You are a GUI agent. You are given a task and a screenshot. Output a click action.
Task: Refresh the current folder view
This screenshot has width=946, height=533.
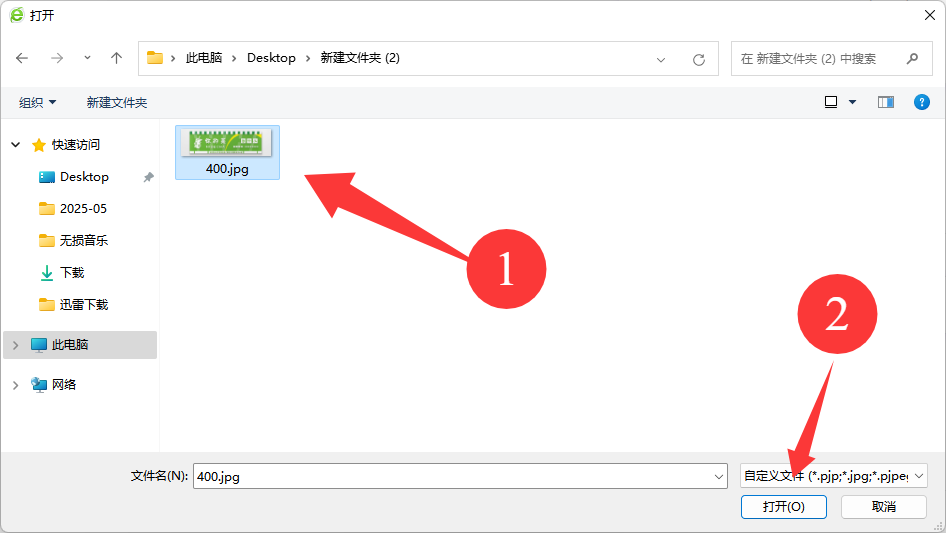[699, 59]
